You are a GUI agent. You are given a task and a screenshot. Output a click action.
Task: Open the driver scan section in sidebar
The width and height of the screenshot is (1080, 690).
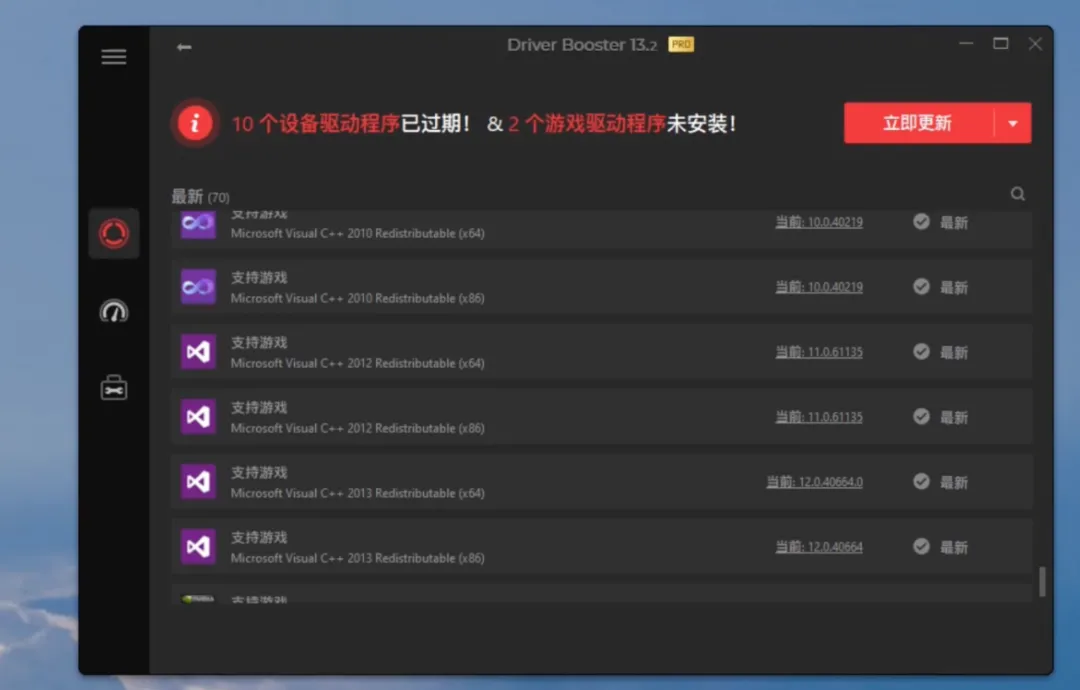(x=114, y=234)
